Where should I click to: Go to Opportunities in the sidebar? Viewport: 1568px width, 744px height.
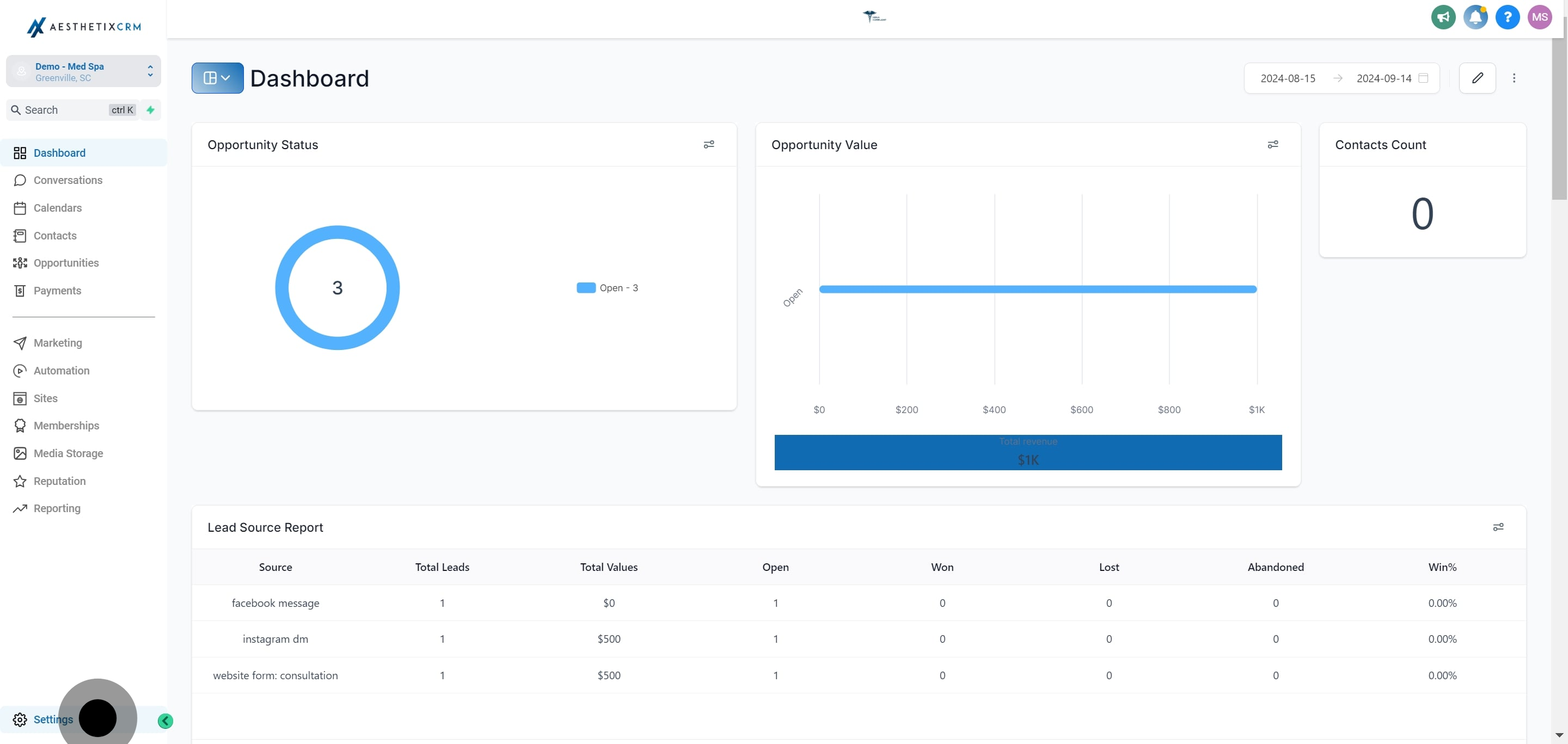click(66, 263)
